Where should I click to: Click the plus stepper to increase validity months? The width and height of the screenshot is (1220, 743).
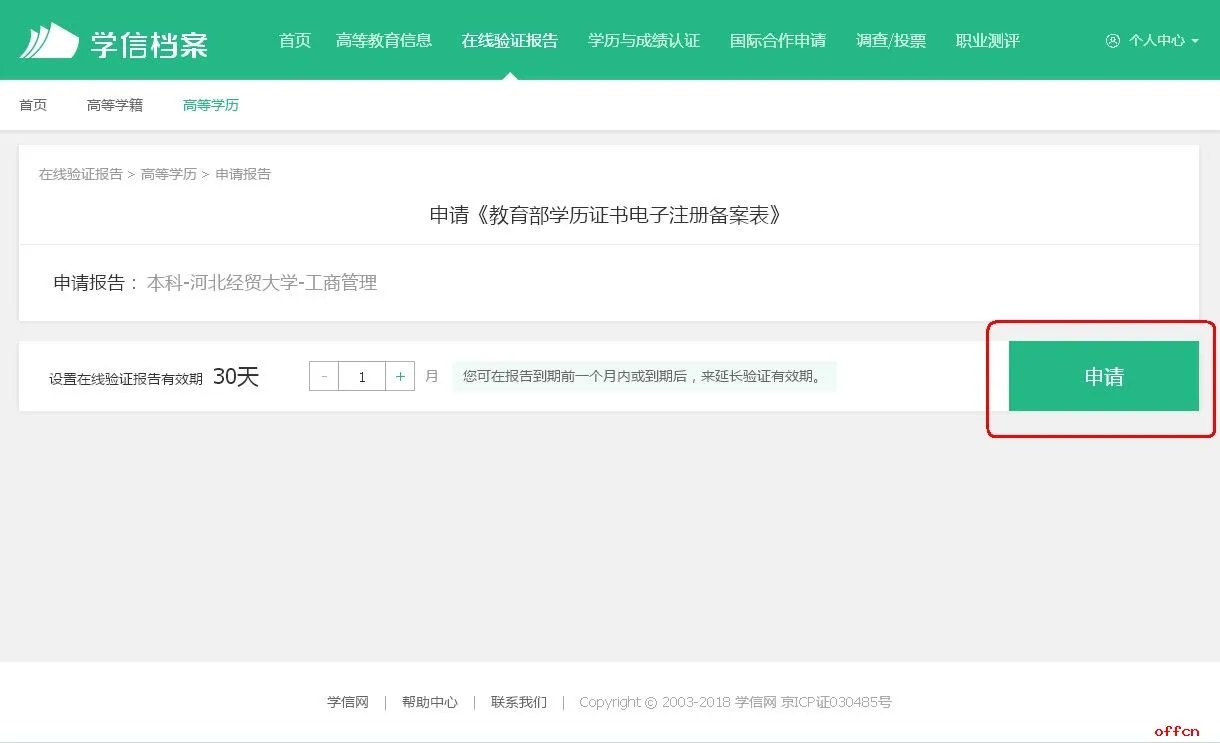(x=400, y=376)
